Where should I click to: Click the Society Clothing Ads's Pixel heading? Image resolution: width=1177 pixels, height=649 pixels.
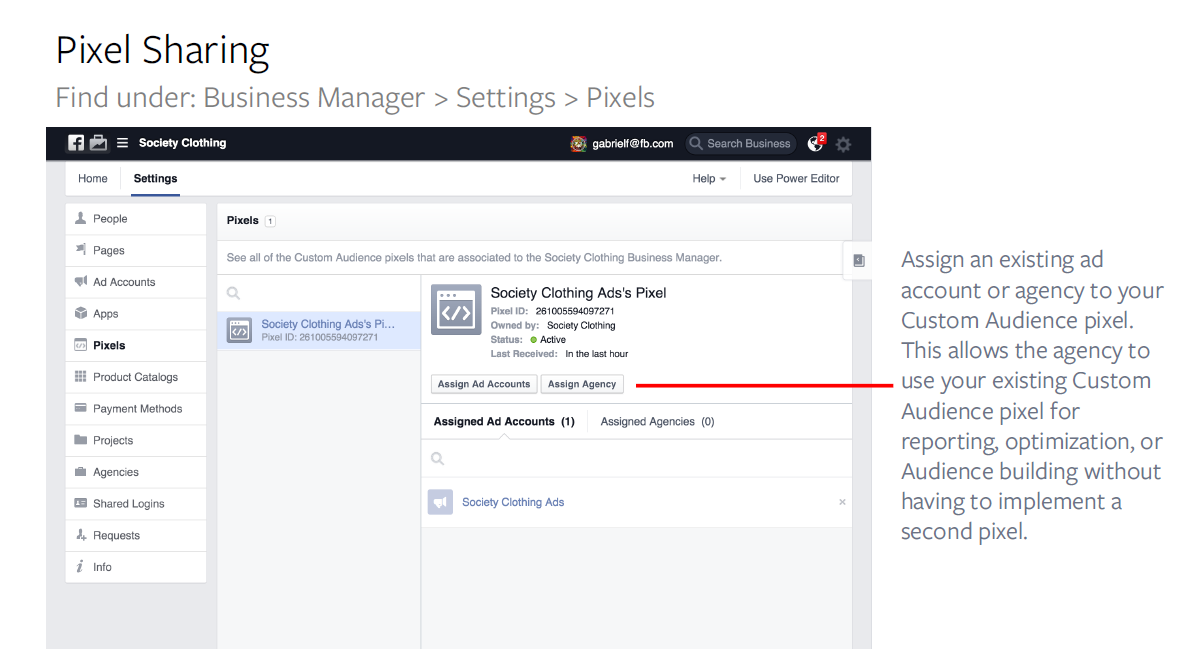coord(578,293)
